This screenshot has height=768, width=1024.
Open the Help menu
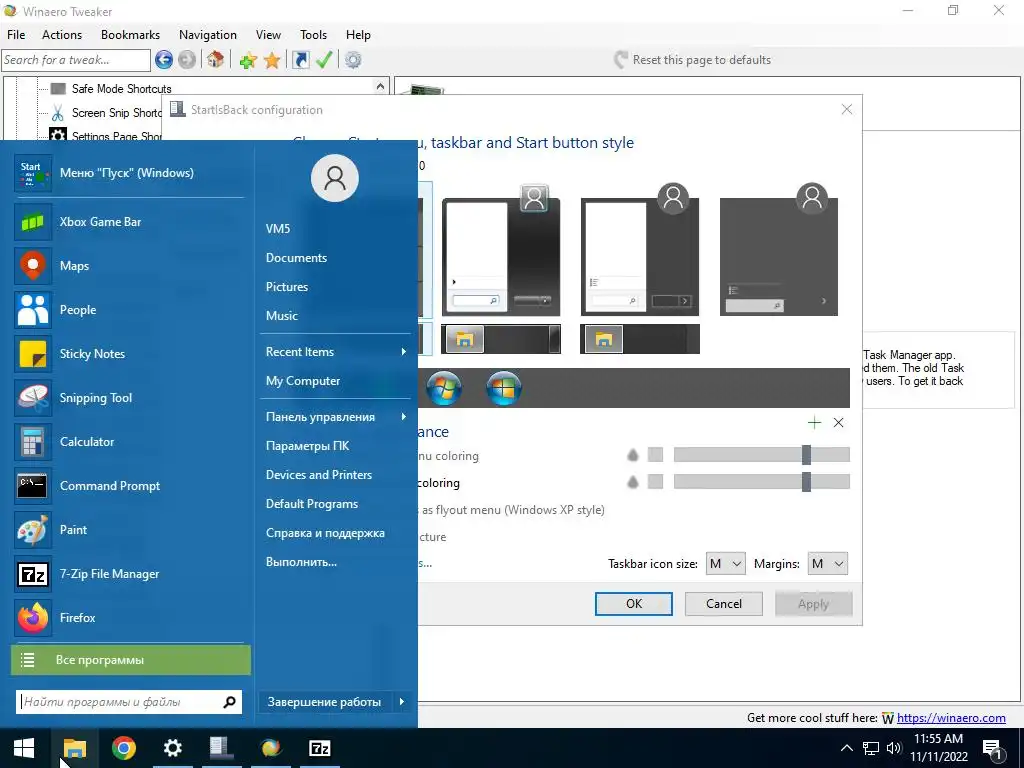click(358, 35)
